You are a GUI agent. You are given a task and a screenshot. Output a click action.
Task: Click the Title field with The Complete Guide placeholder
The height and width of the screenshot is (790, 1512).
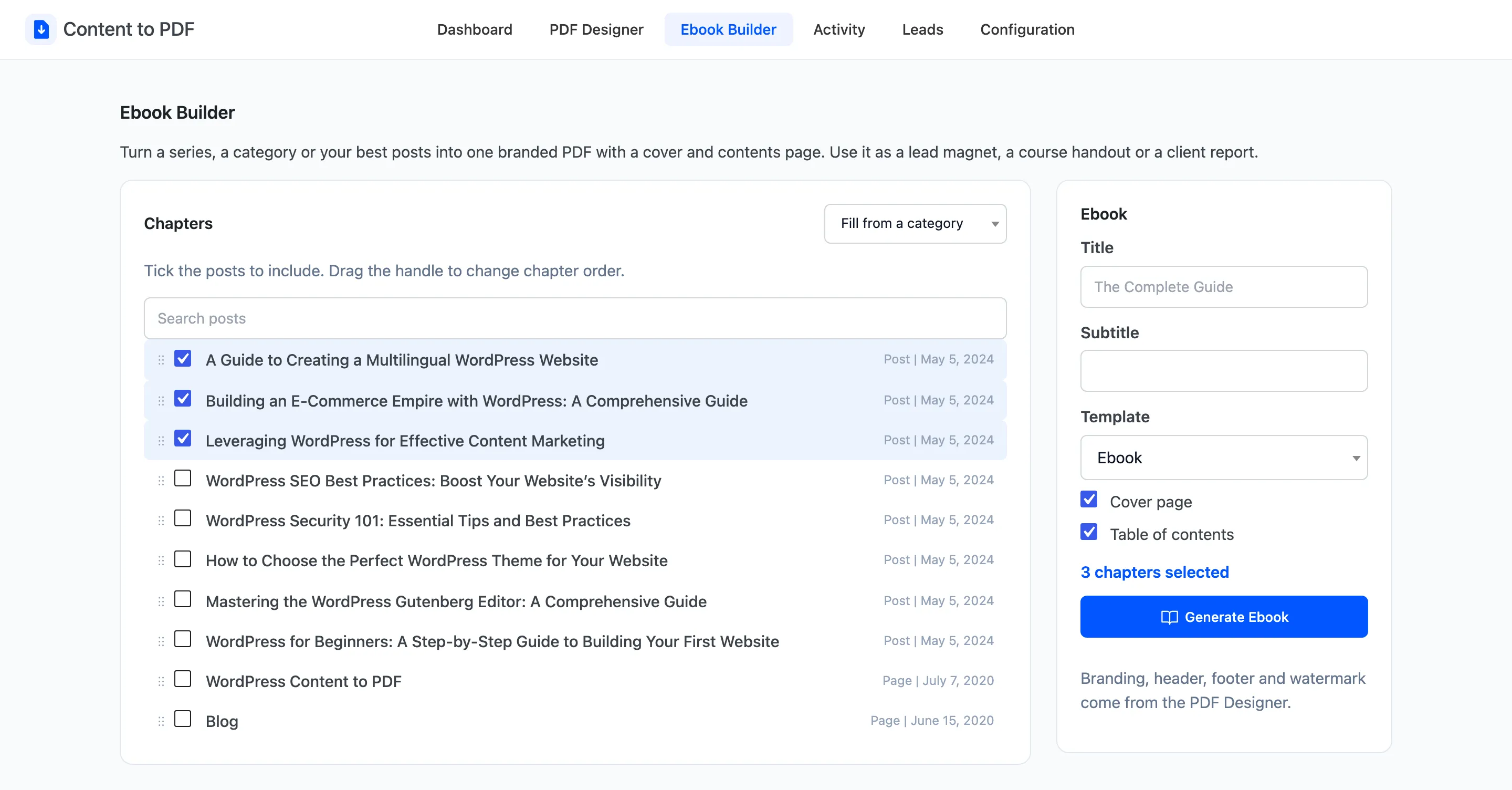[1224, 287]
